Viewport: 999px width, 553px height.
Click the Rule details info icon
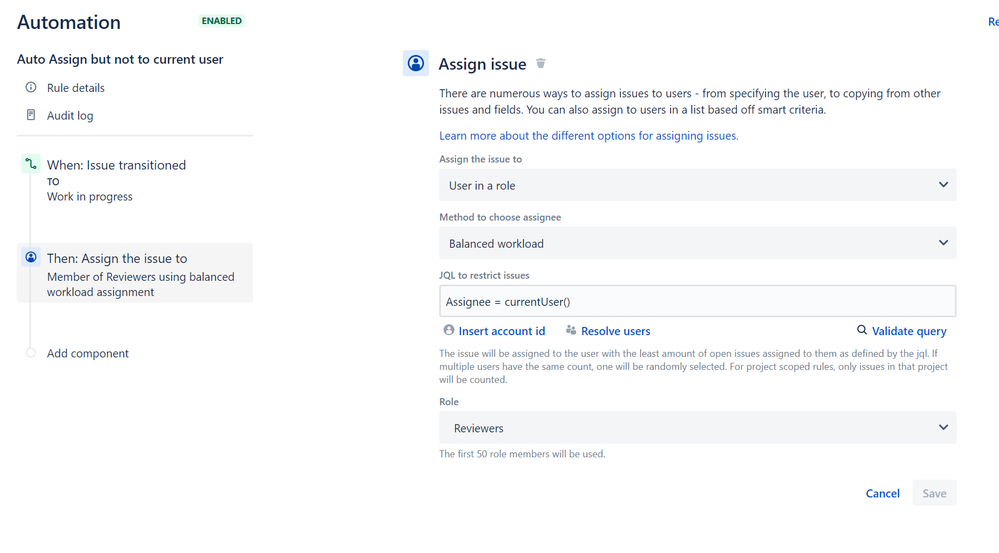click(31, 87)
